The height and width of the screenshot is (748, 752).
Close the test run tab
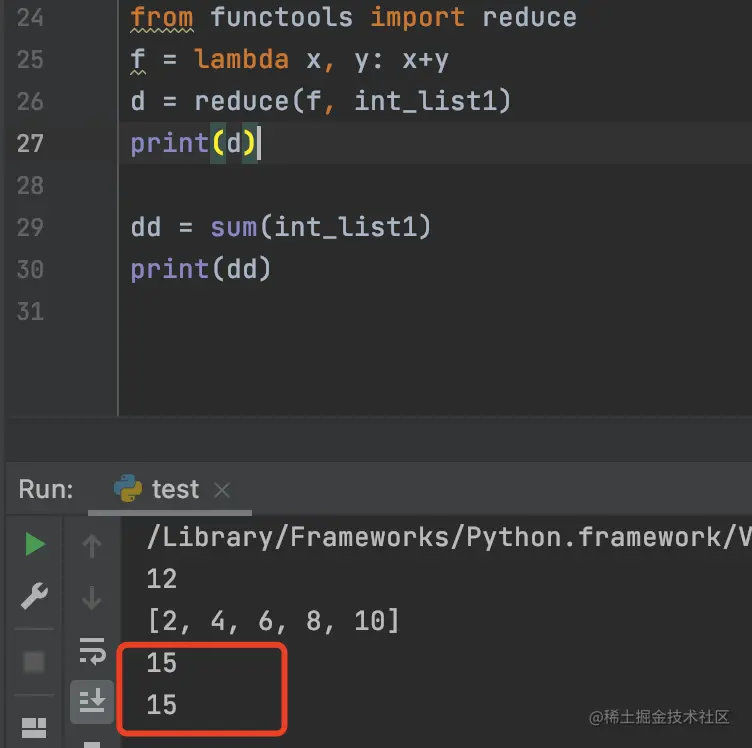(222, 490)
